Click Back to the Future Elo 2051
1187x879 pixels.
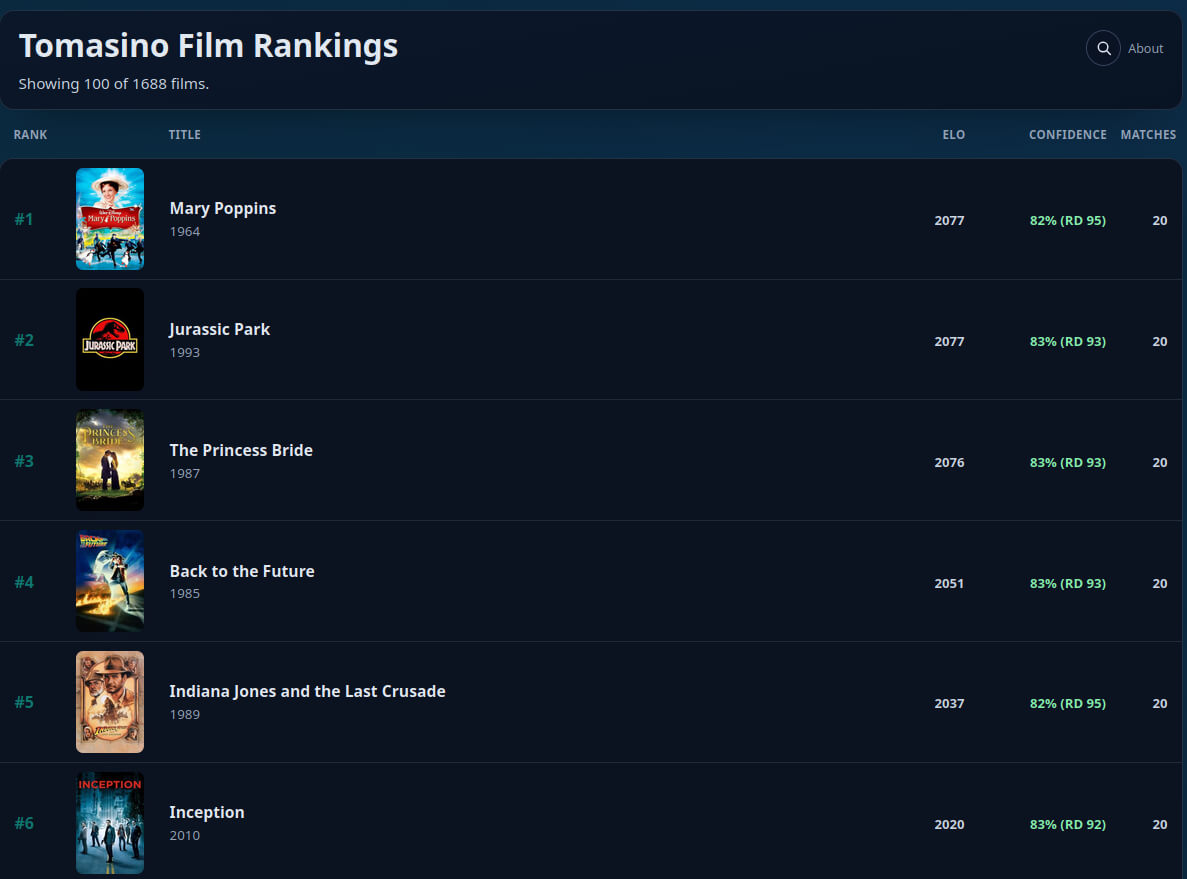coord(949,584)
